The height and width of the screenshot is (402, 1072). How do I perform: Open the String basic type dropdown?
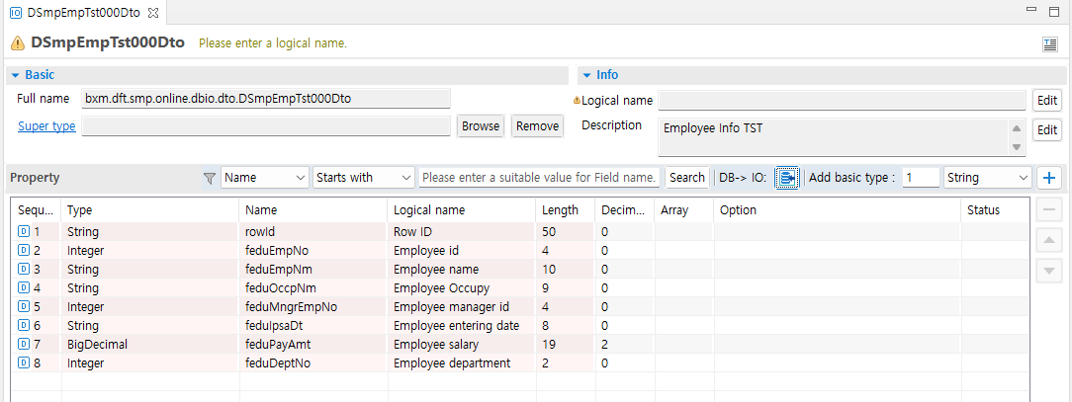tap(987, 178)
